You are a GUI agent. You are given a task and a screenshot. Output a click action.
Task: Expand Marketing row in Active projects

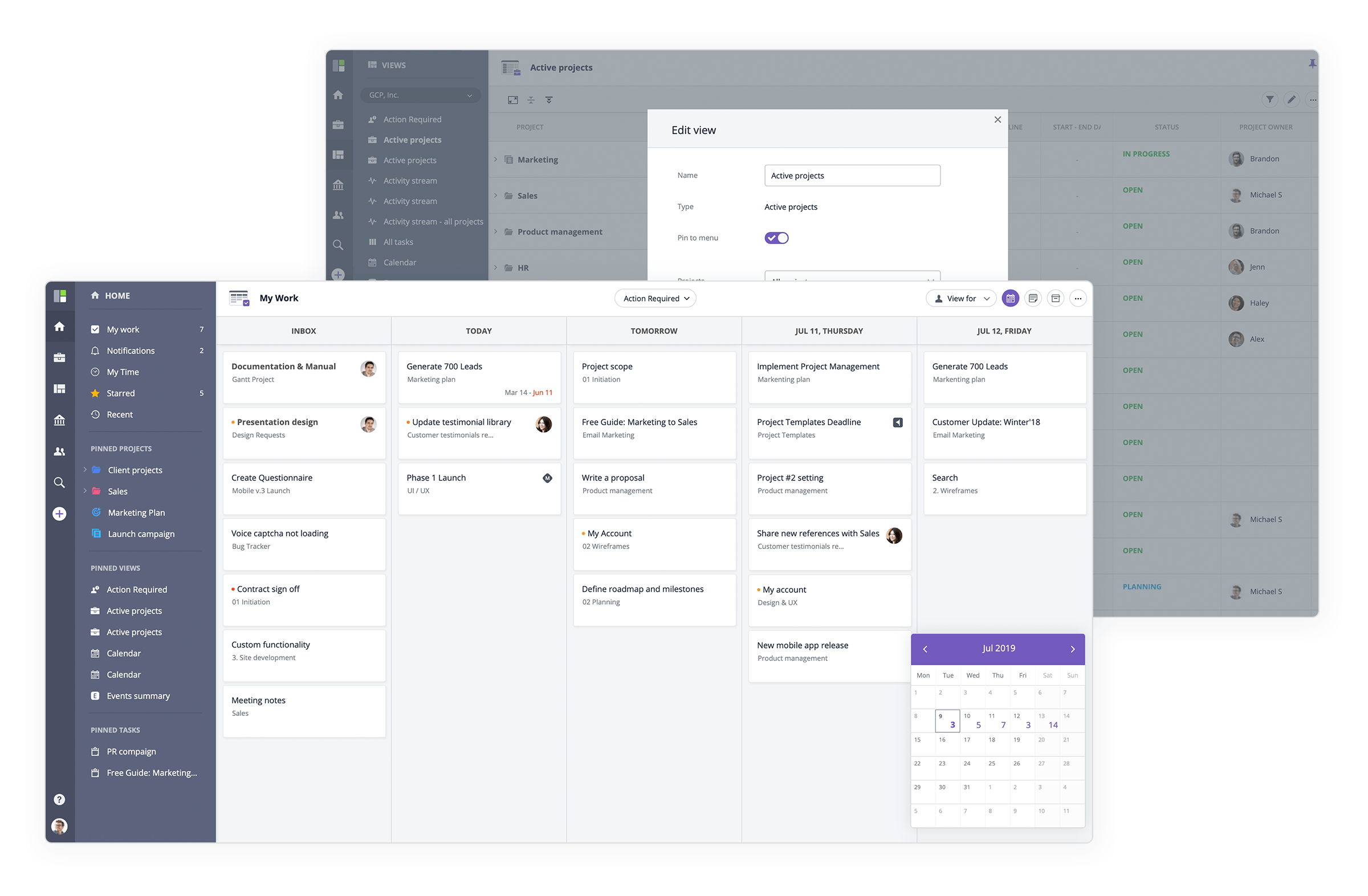(x=495, y=159)
